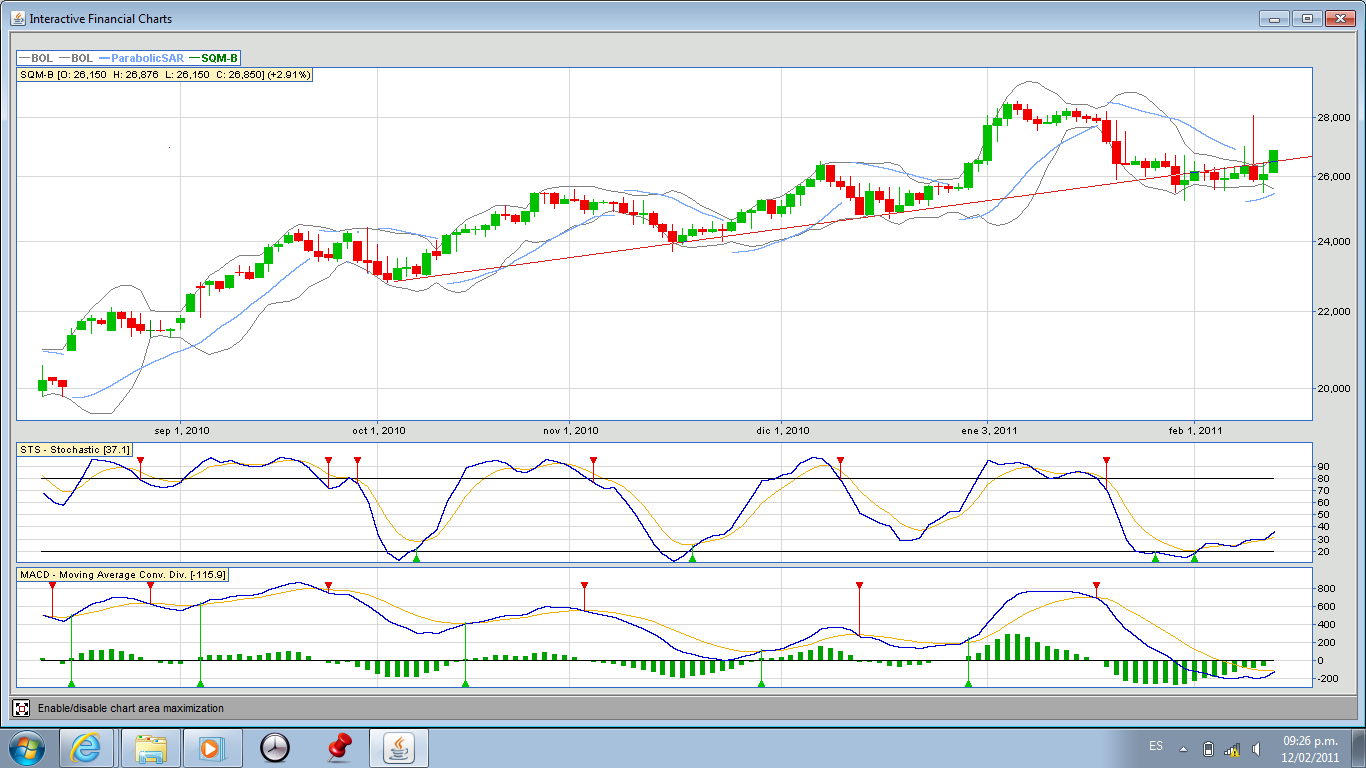
Task: Open the ES input language selector
Action: pos(1156,747)
